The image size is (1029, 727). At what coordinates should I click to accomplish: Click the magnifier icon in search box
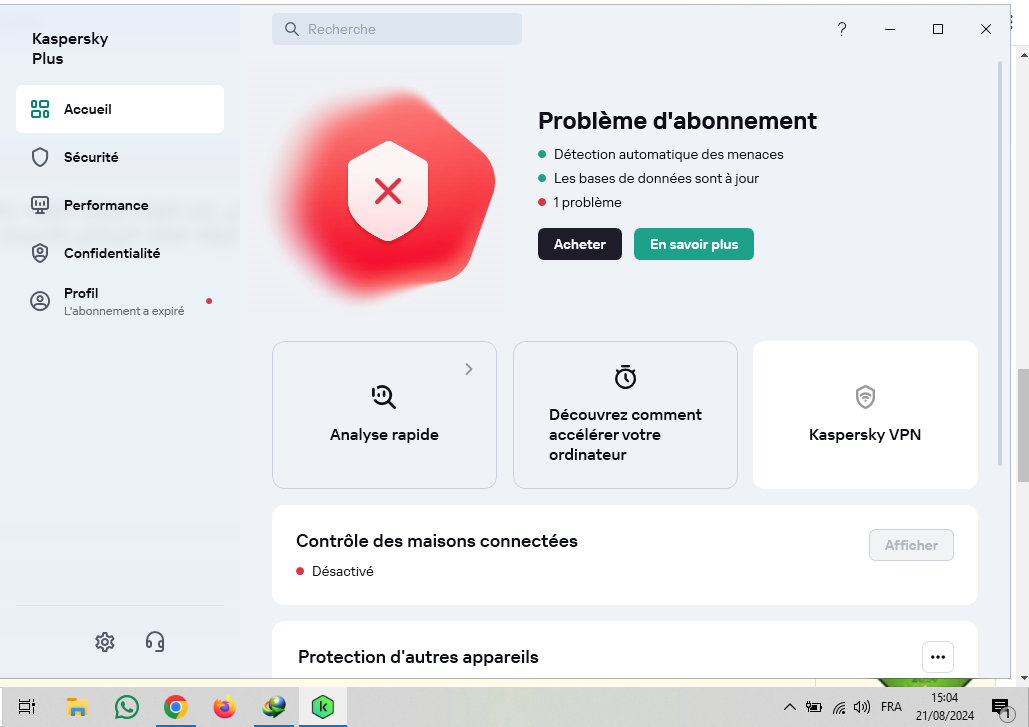point(291,29)
